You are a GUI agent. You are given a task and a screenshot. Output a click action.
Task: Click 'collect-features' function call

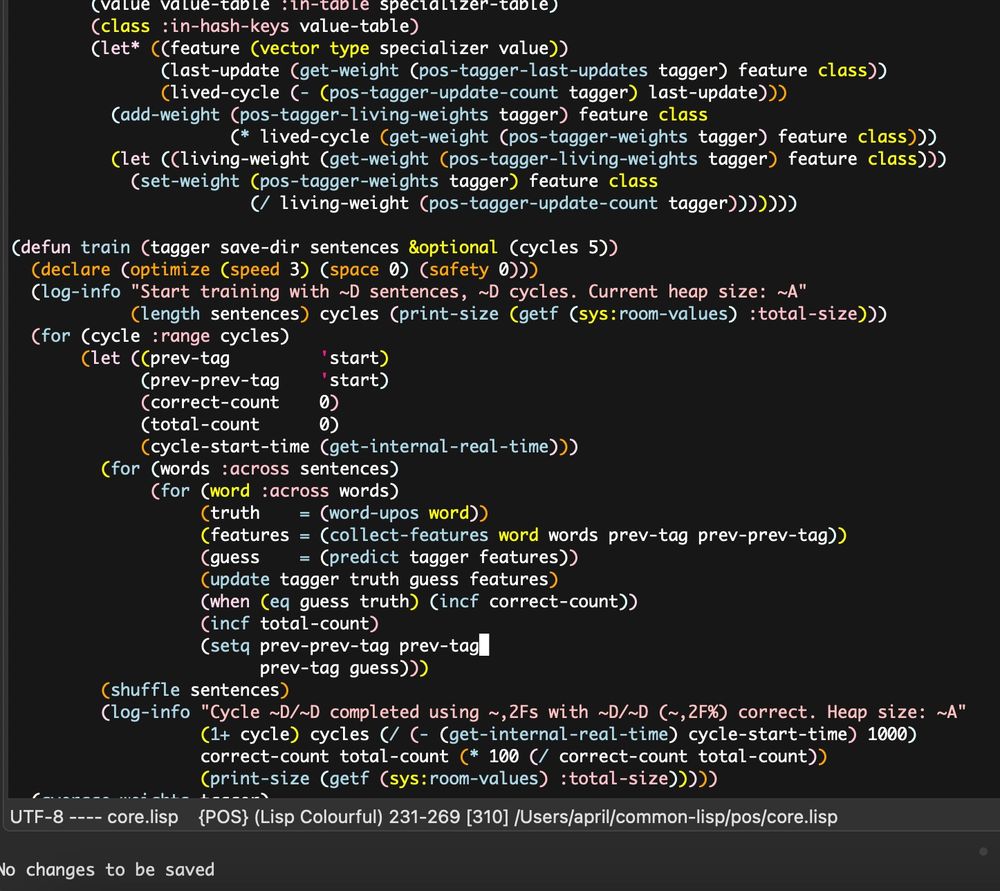point(409,535)
